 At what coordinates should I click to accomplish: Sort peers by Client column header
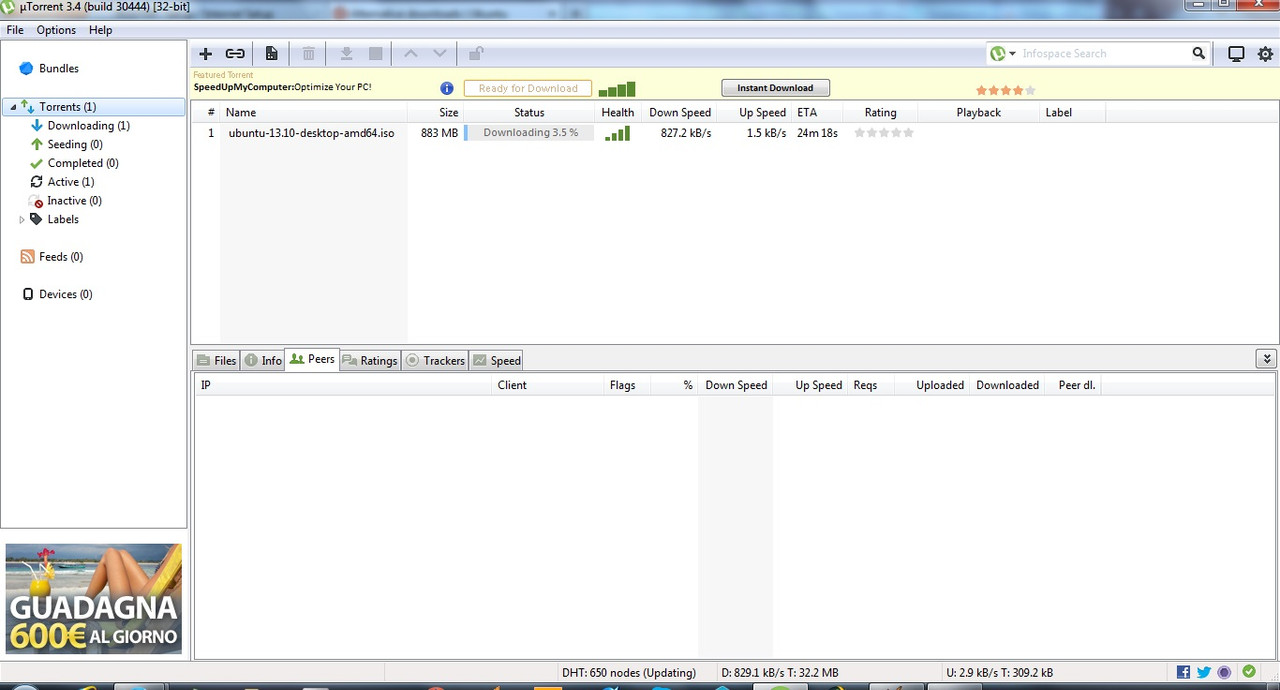[x=548, y=385]
